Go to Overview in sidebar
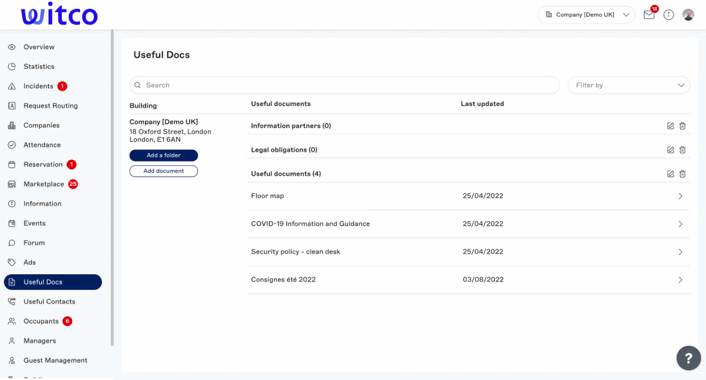This screenshot has width=706, height=380. point(39,47)
